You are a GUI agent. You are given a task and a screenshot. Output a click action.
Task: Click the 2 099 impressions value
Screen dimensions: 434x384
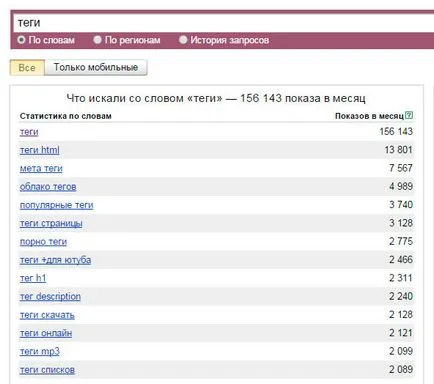[x=401, y=351]
